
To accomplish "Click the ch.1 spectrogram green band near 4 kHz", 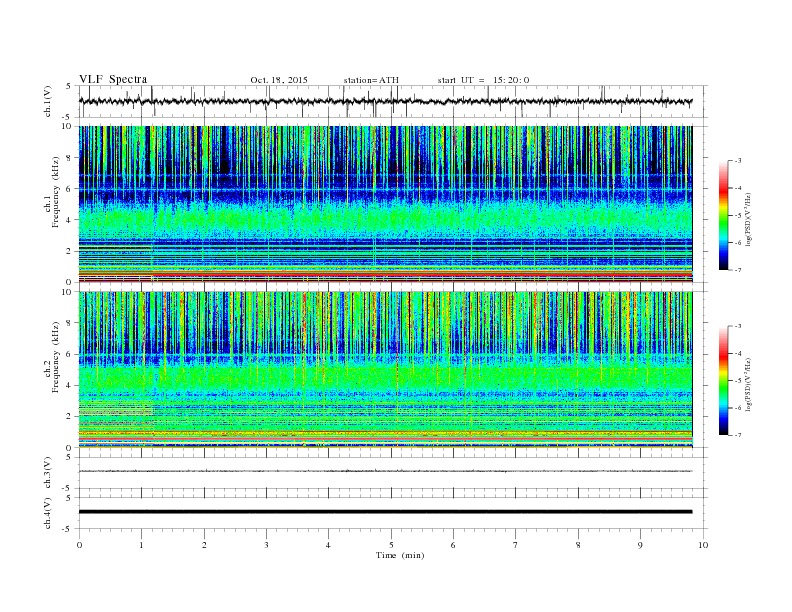I will pyautogui.click(x=385, y=218).
